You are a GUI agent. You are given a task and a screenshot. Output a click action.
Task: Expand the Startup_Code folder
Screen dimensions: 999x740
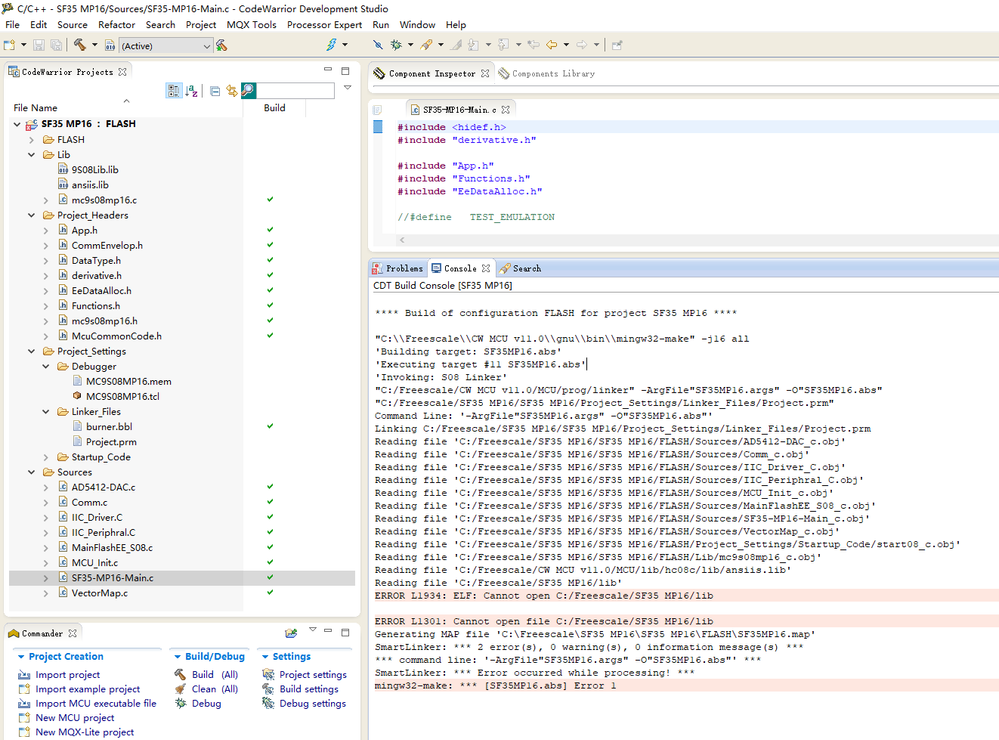coord(47,457)
